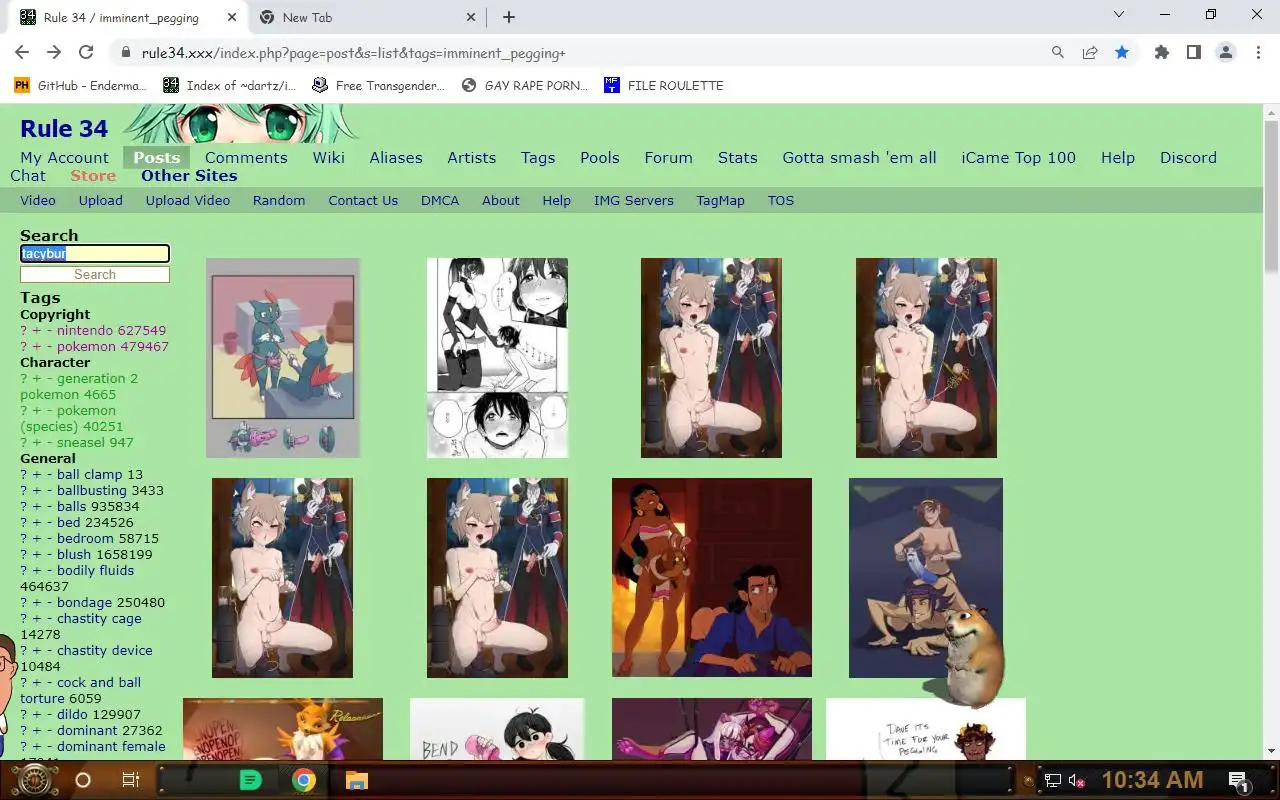Image resolution: width=1280 pixels, height=800 pixels.
Task: Open the FILE ROULETTE bookmark
Action: (x=664, y=85)
